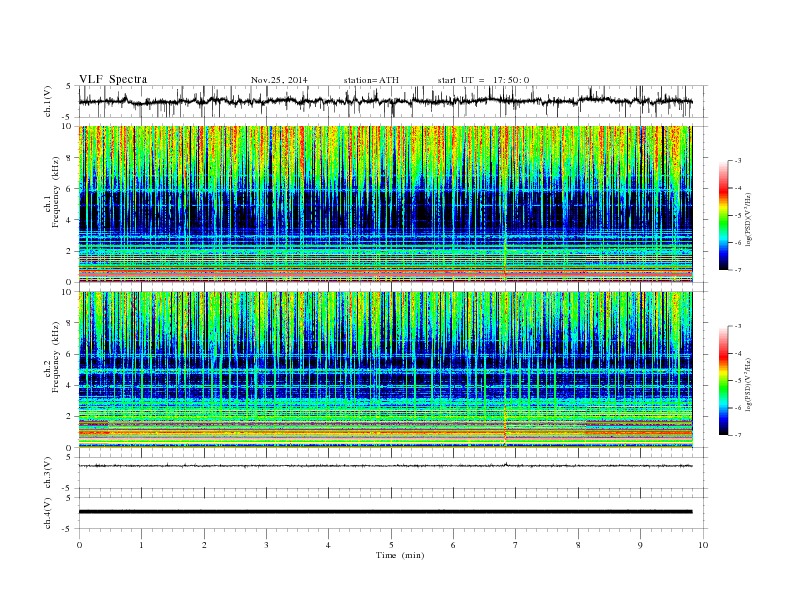Select the "start UT = 17:50:0" text

tap(483, 80)
